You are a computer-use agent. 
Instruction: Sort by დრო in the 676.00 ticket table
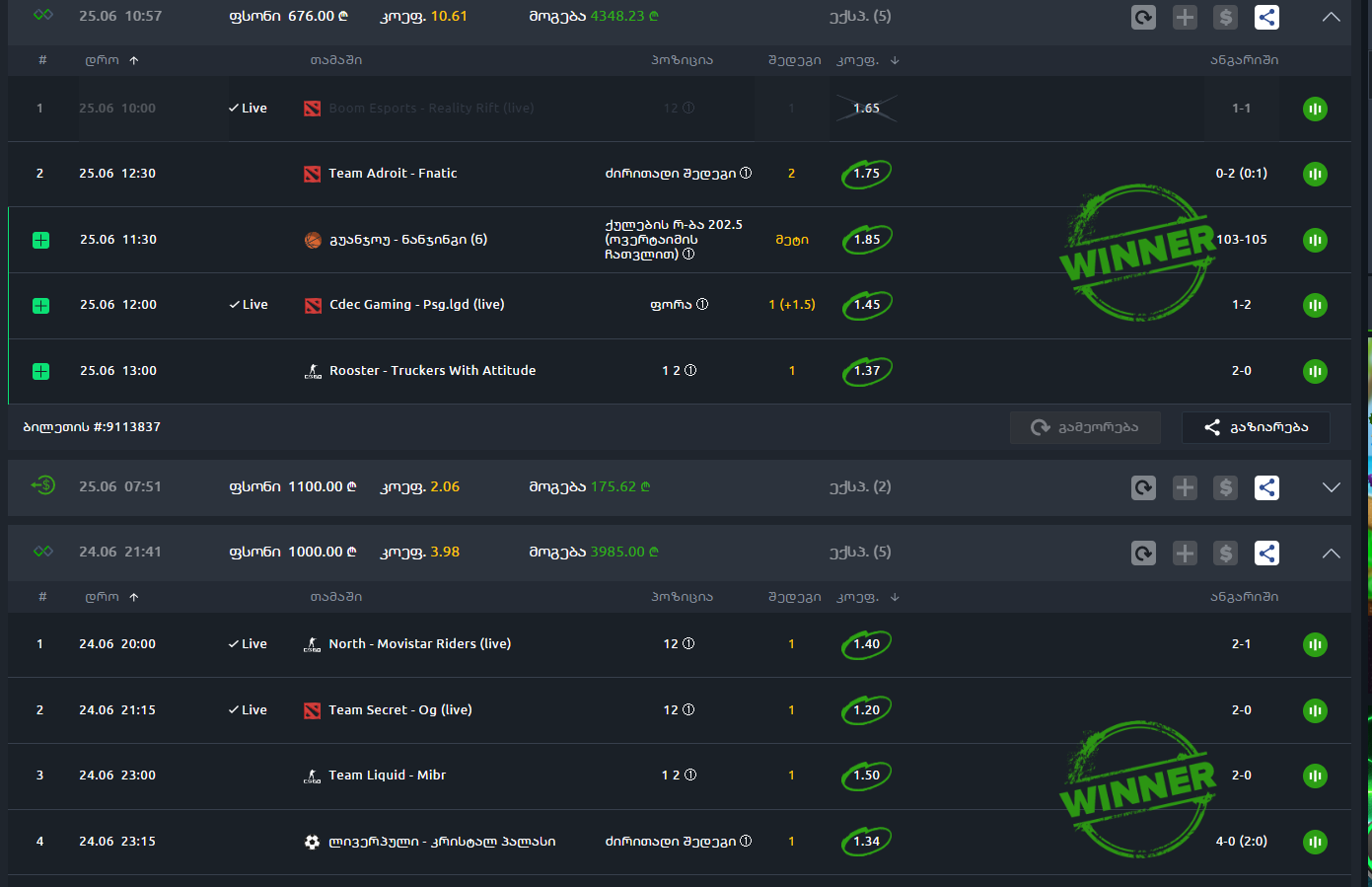[111, 60]
